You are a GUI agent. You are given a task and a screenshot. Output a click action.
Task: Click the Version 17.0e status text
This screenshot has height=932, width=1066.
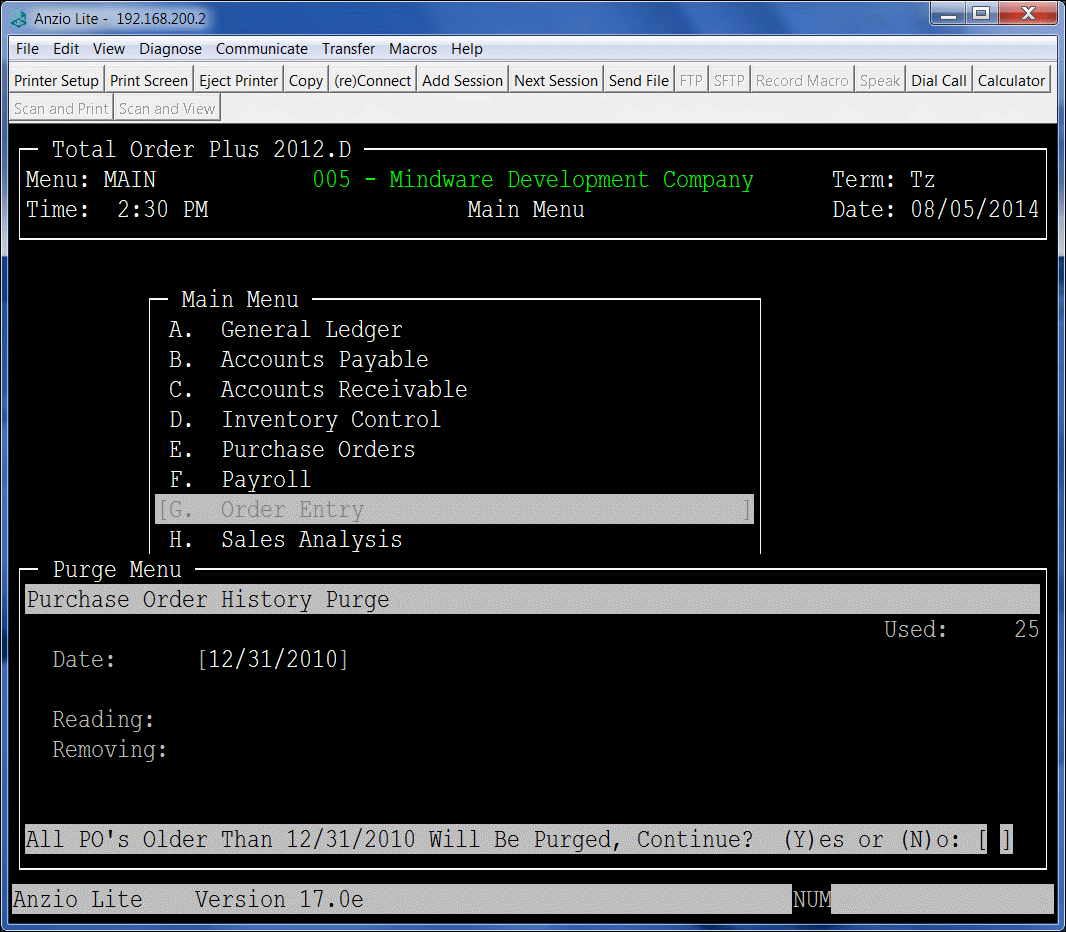coord(279,899)
